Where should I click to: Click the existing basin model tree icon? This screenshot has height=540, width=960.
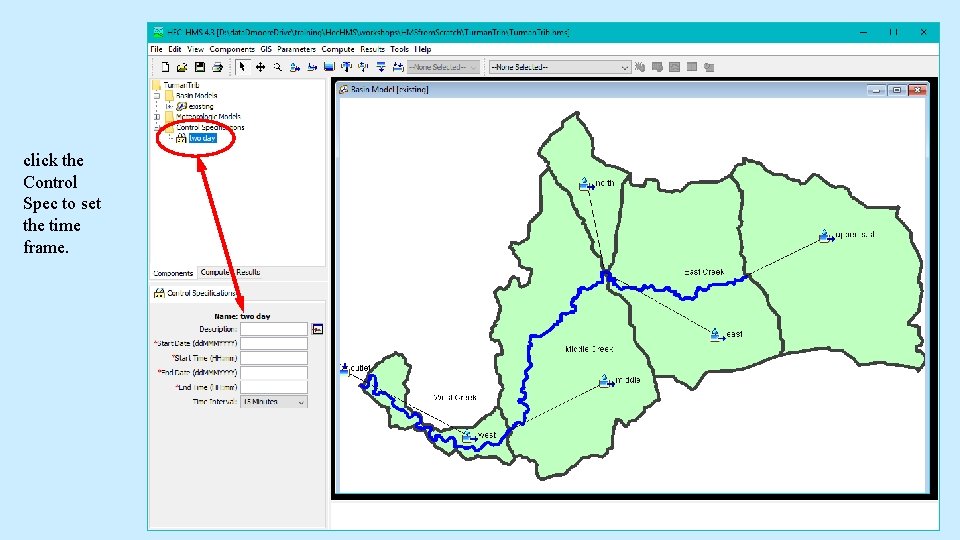point(181,106)
